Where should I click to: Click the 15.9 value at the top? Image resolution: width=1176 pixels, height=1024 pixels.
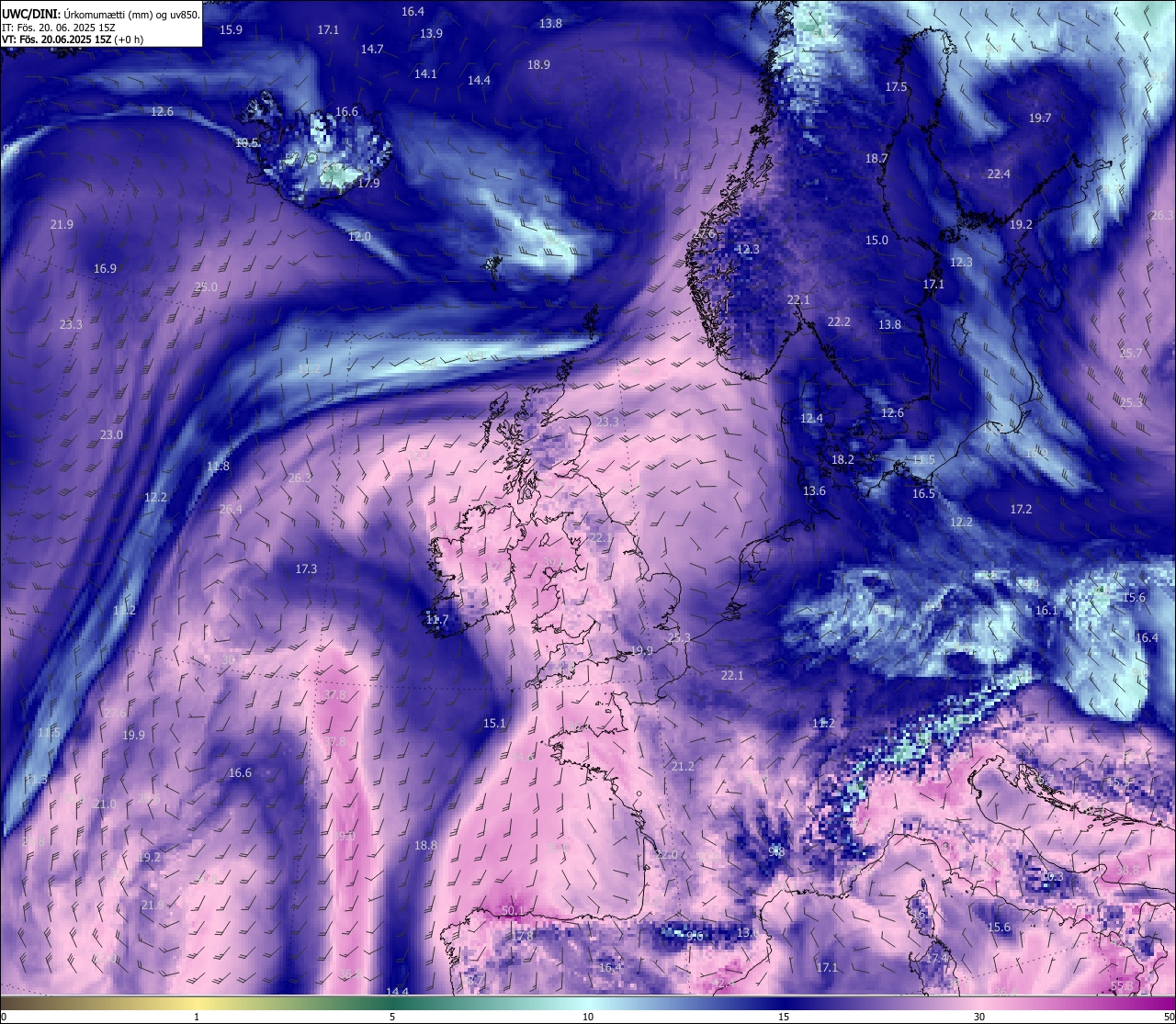232,30
